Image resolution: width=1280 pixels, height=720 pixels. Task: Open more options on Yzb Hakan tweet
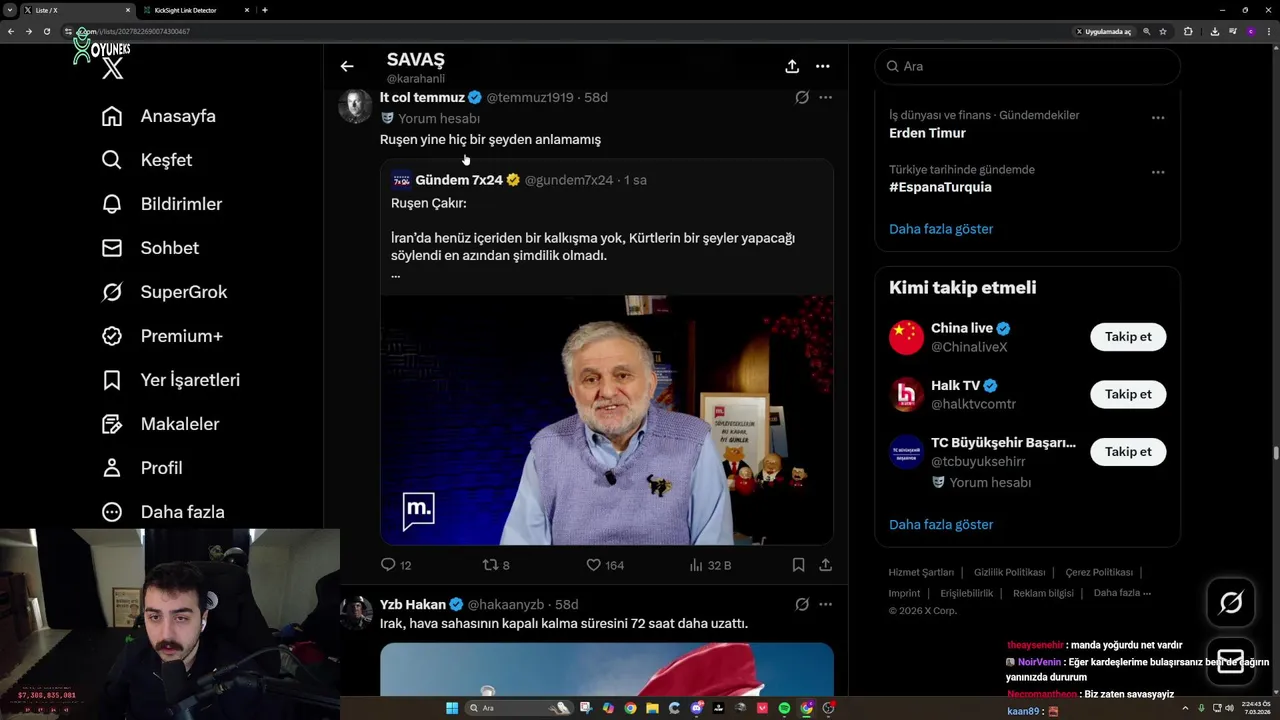(x=825, y=604)
